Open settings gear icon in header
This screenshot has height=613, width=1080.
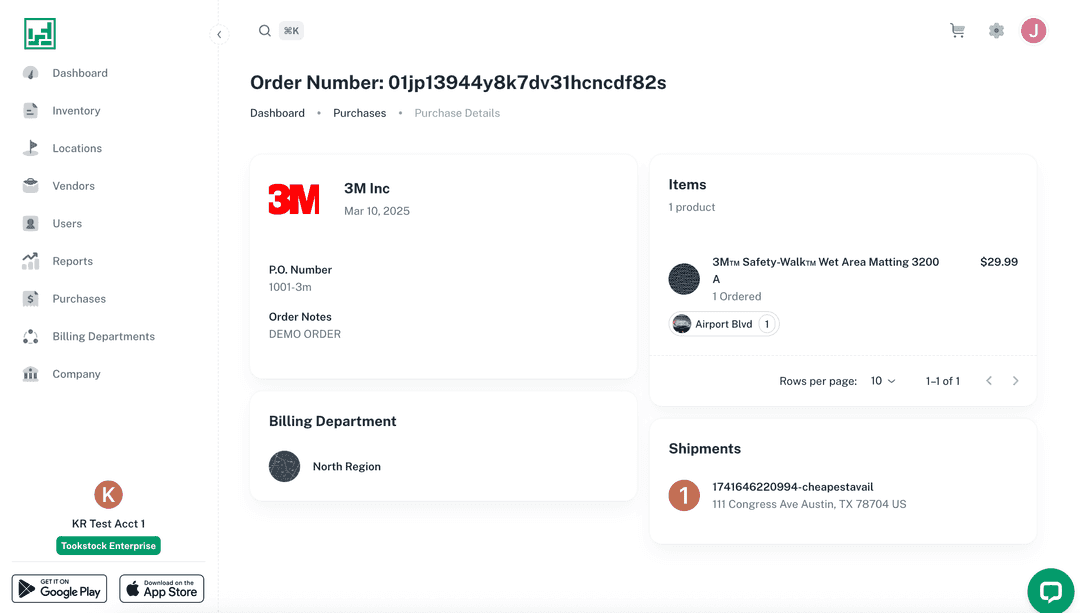pyautogui.click(x=996, y=31)
